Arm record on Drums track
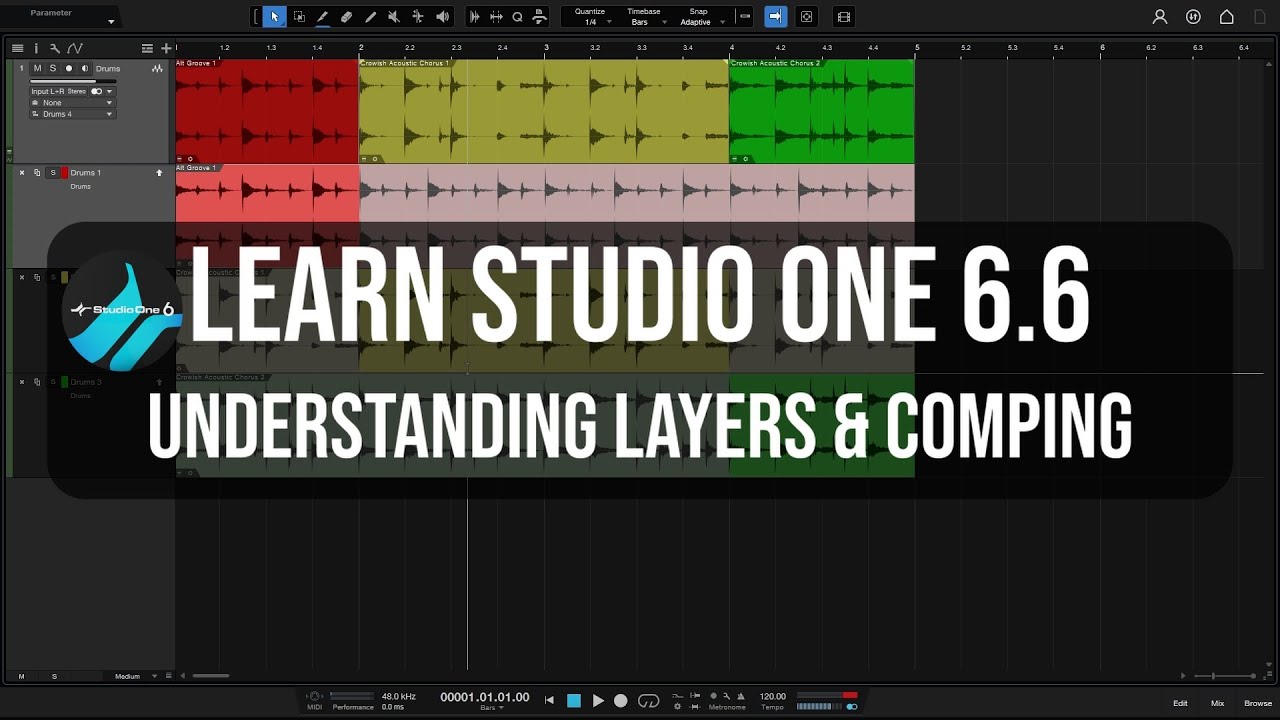This screenshot has width=1280, height=720. 69,69
